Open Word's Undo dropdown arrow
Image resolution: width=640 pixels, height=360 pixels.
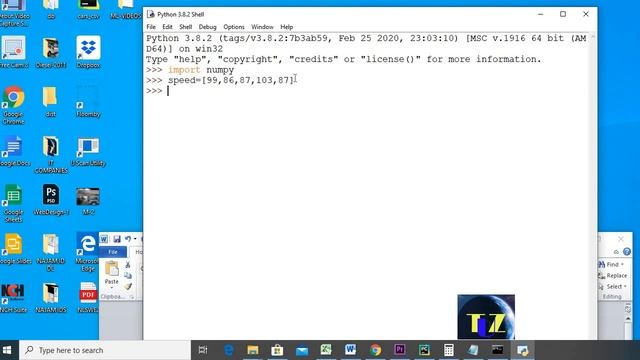(x=135, y=239)
